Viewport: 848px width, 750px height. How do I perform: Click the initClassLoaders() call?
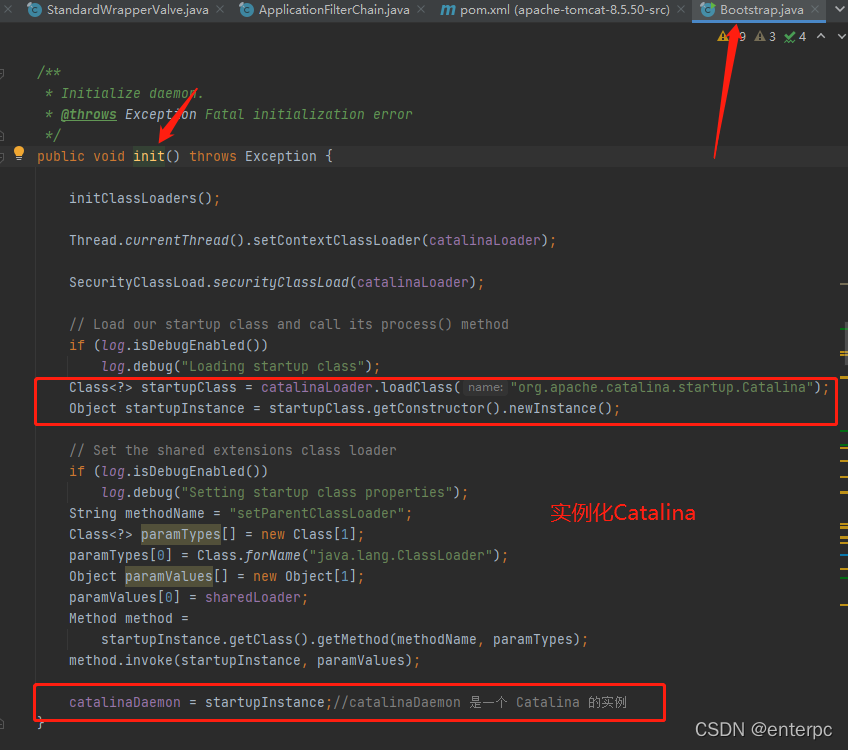pos(144,198)
